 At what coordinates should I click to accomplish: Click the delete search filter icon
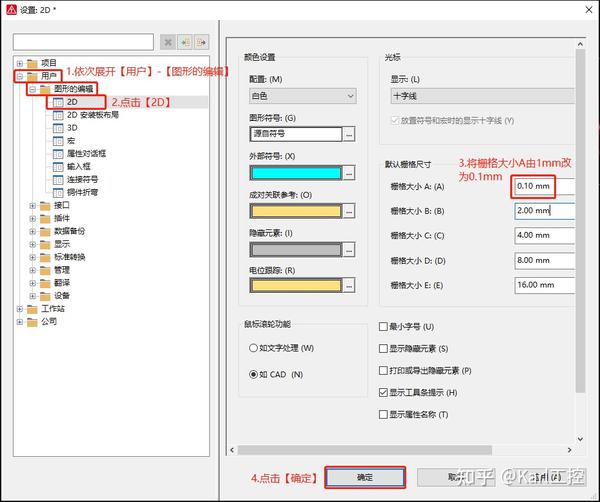point(168,42)
